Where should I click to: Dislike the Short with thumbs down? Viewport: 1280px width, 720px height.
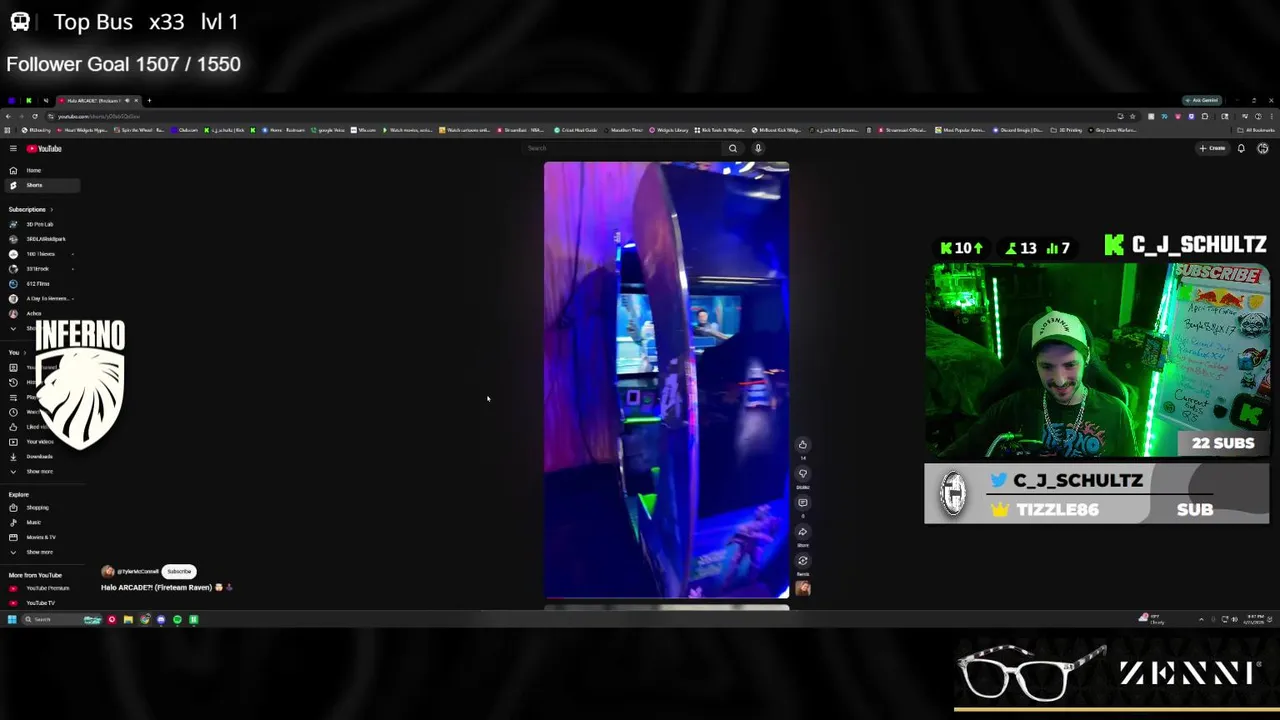click(802, 473)
